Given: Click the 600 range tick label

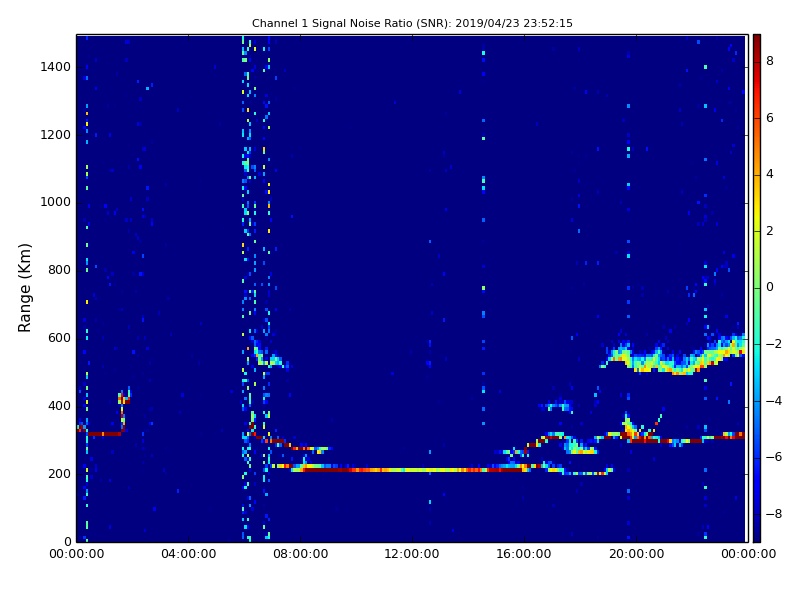Looking at the screenshot, I should (59, 338).
